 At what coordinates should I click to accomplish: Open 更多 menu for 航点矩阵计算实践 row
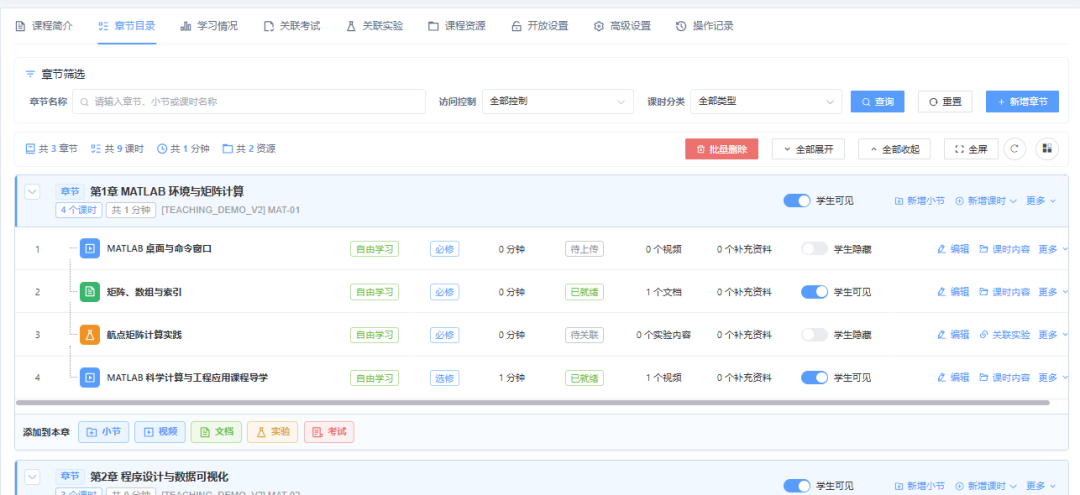point(1053,335)
